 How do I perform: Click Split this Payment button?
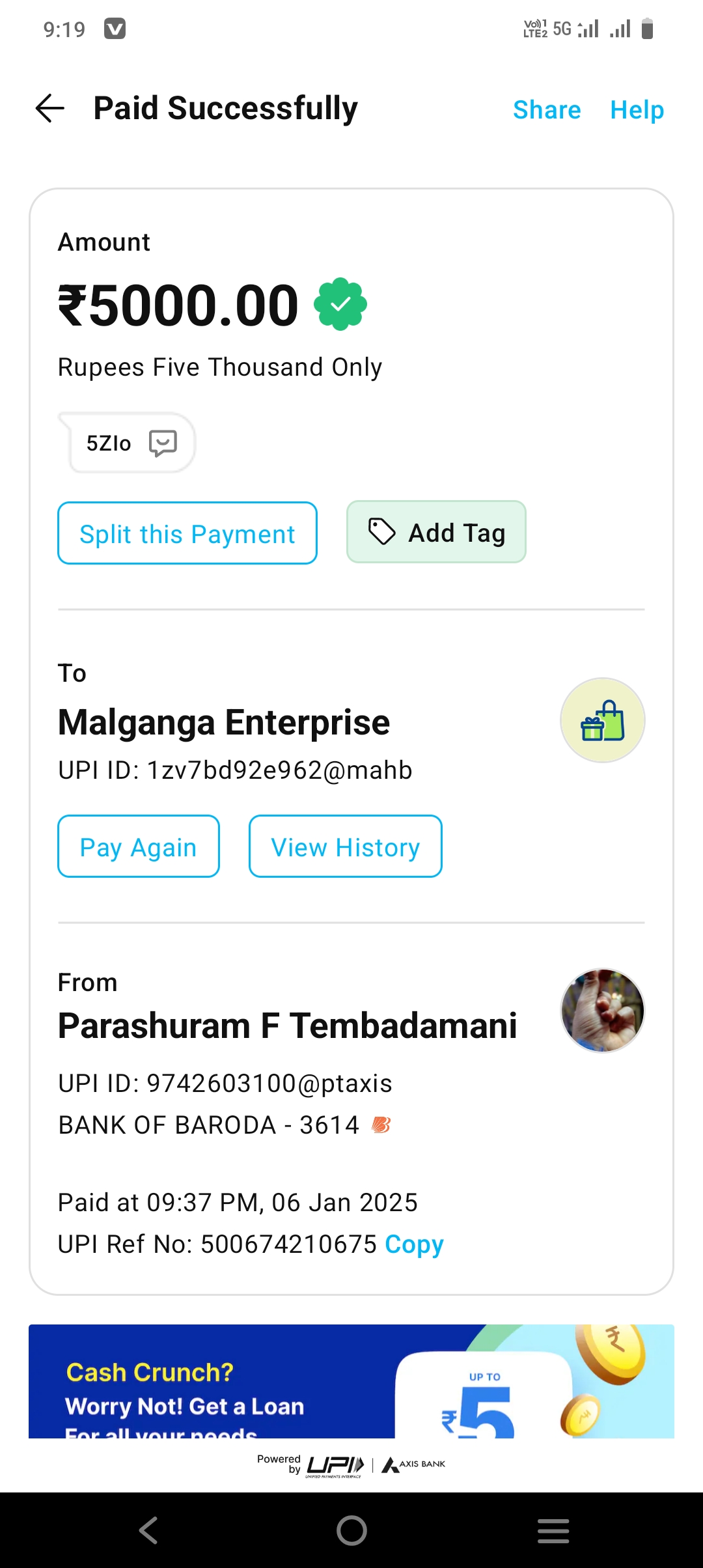coord(187,533)
